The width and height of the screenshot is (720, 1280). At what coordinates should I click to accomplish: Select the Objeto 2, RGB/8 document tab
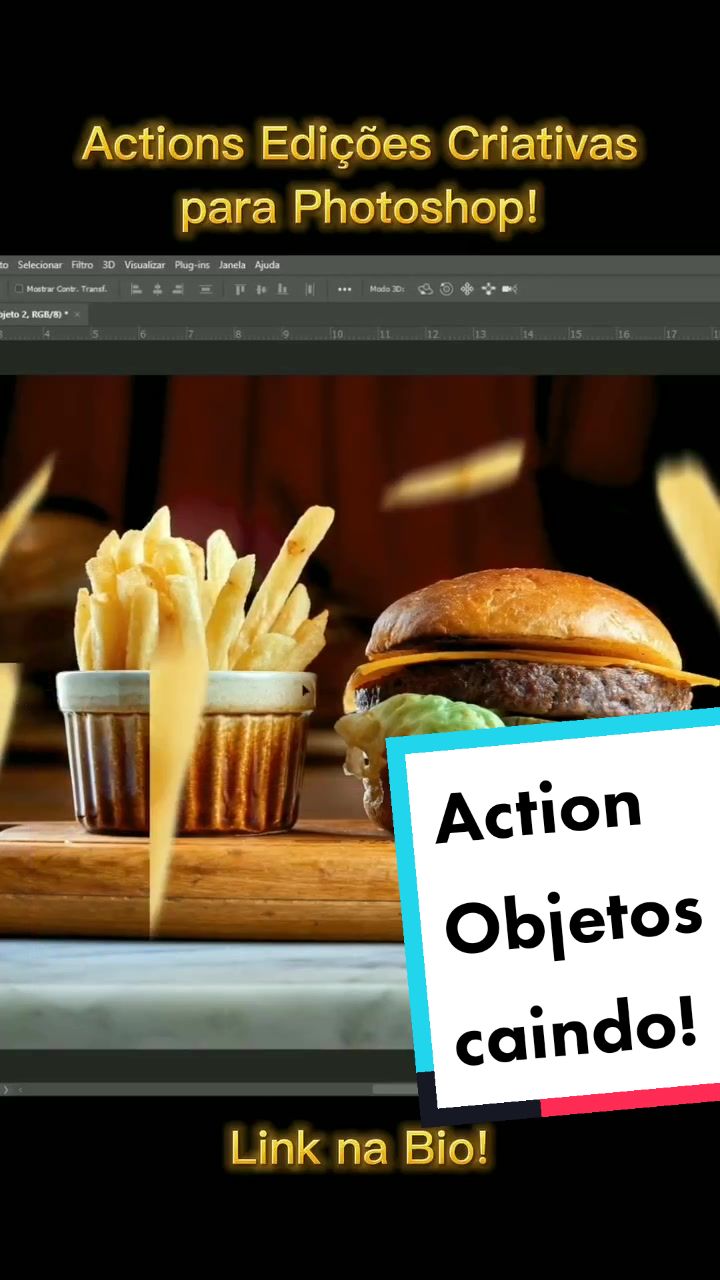[34, 314]
